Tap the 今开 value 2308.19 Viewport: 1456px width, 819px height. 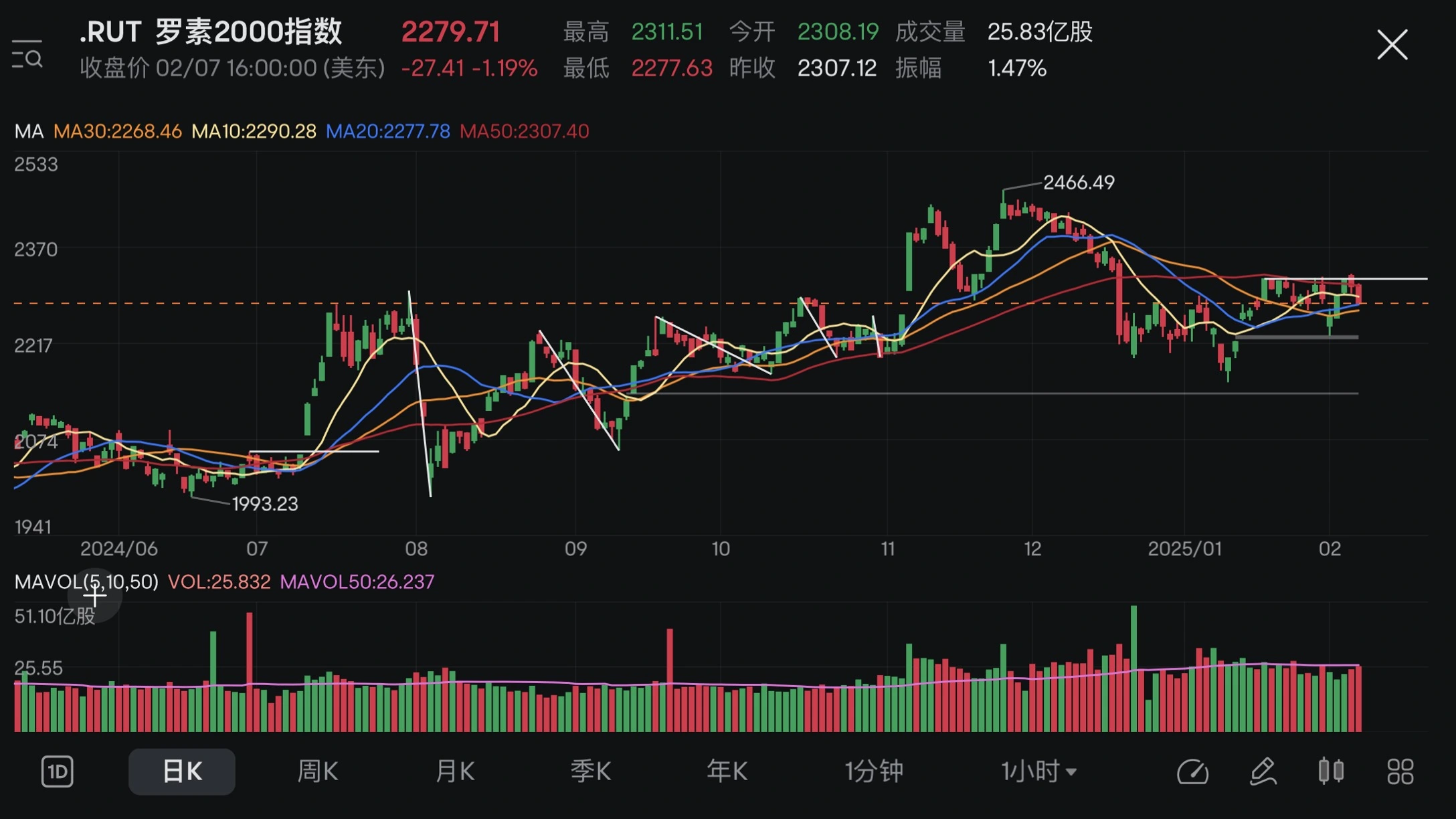pyautogui.click(x=838, y=31)
